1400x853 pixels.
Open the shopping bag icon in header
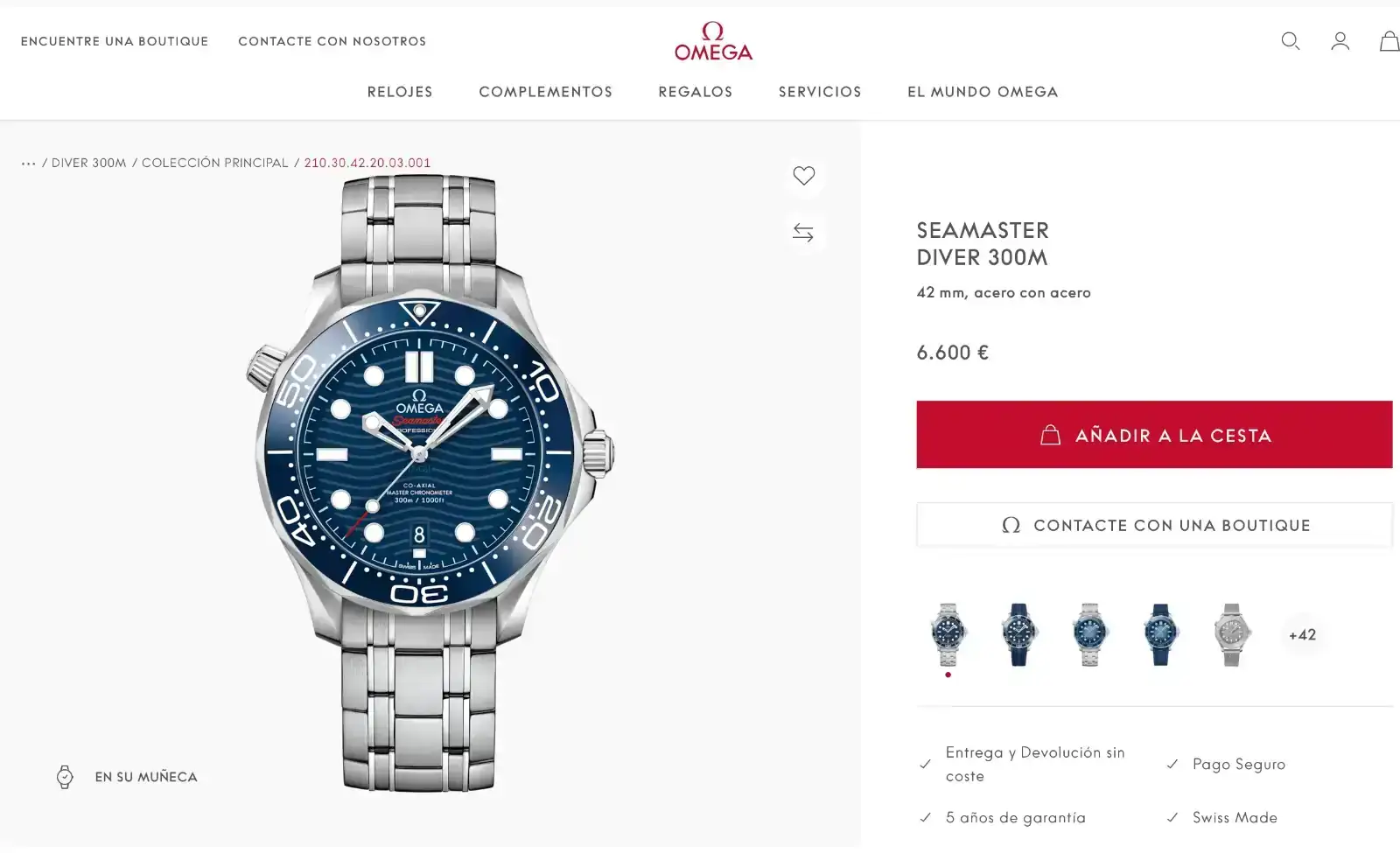pos(1389,41)
